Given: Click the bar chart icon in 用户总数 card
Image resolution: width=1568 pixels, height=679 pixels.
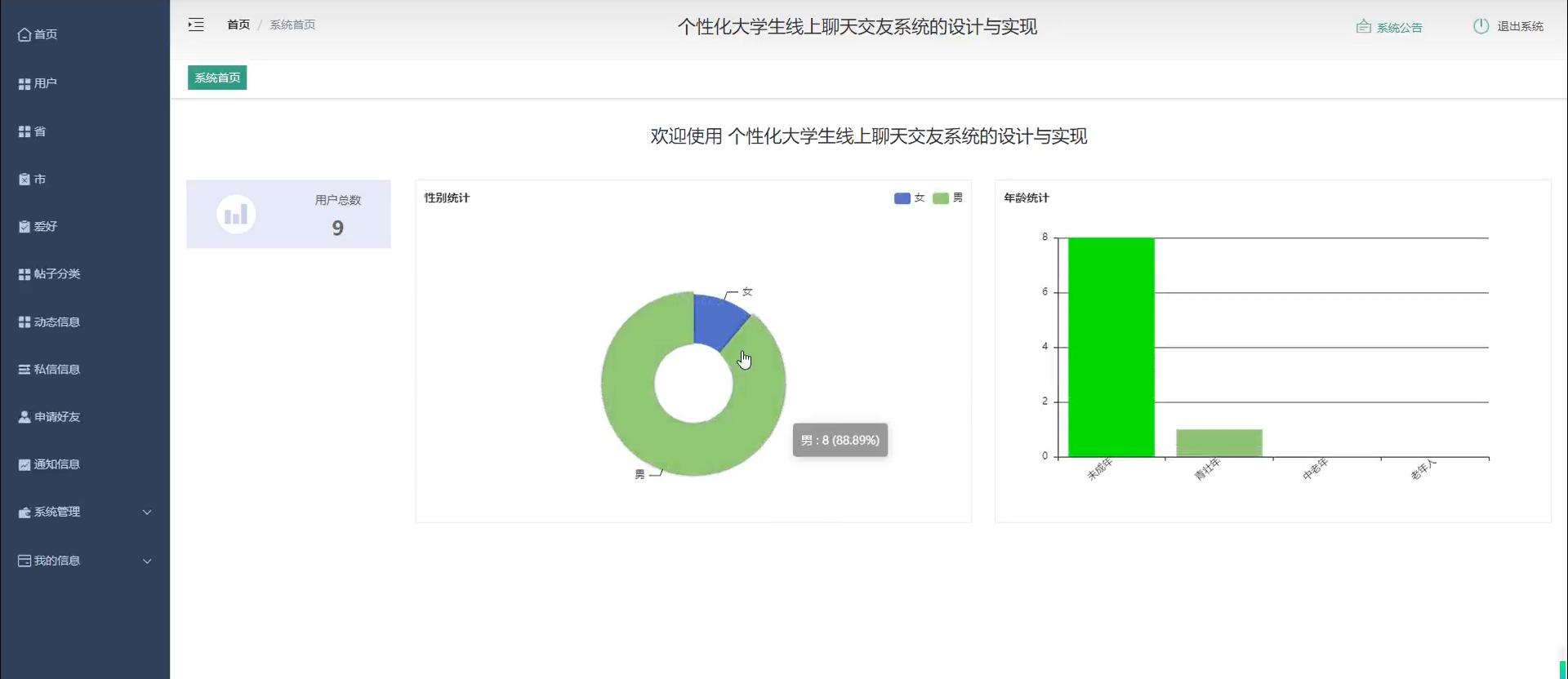Looking at the screenshot, I should coord(236,215).
